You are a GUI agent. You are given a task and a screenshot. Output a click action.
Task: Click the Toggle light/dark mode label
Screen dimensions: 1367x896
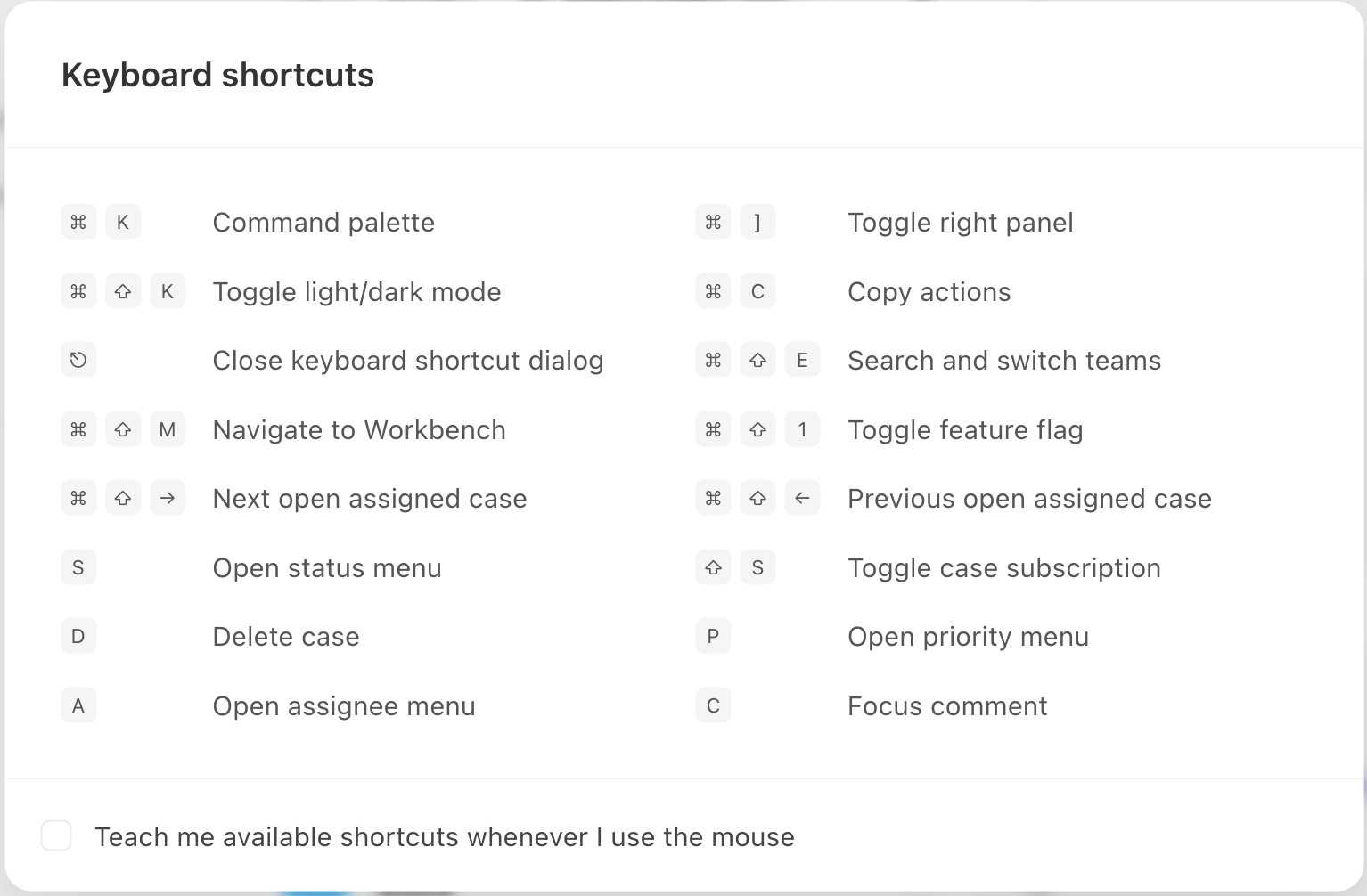click(x=356, y=292)
